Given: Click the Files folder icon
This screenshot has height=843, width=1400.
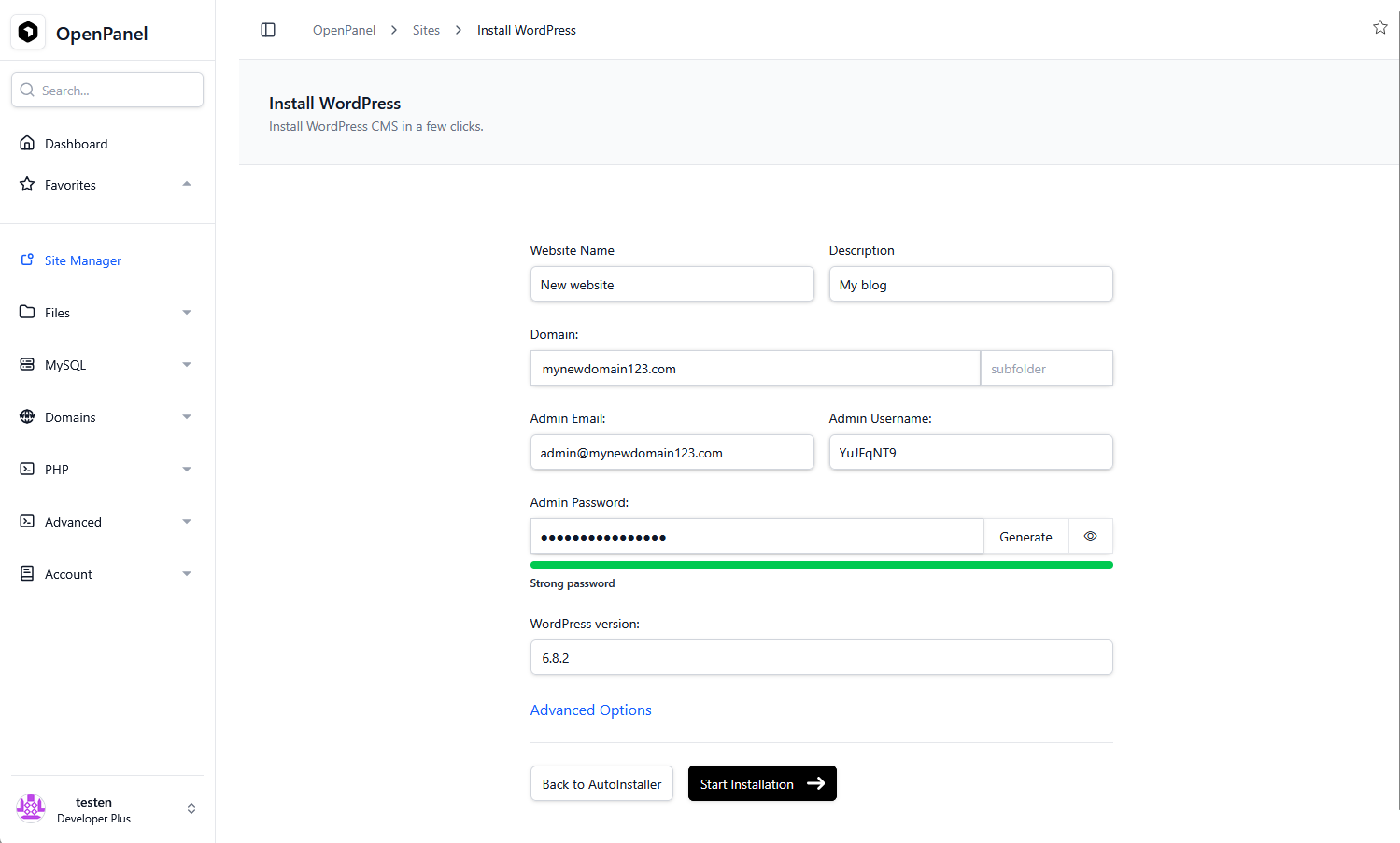Looking at the screenshot, I should pos(27,312).
